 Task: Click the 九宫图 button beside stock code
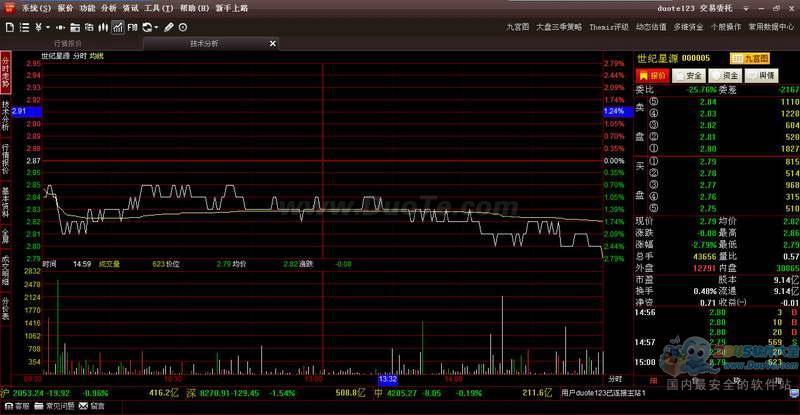point(749,59)
